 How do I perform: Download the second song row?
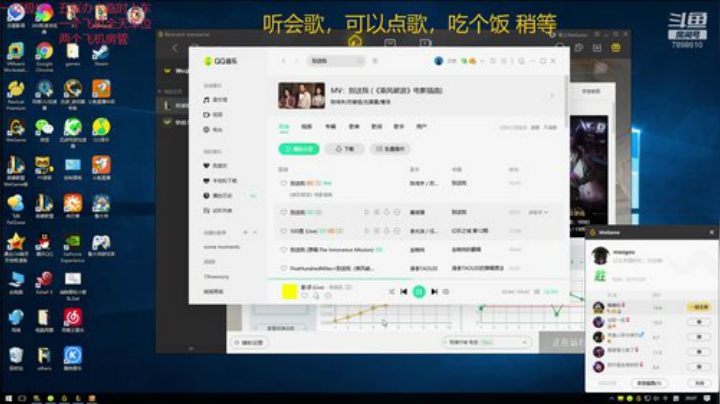click(387, 212)
